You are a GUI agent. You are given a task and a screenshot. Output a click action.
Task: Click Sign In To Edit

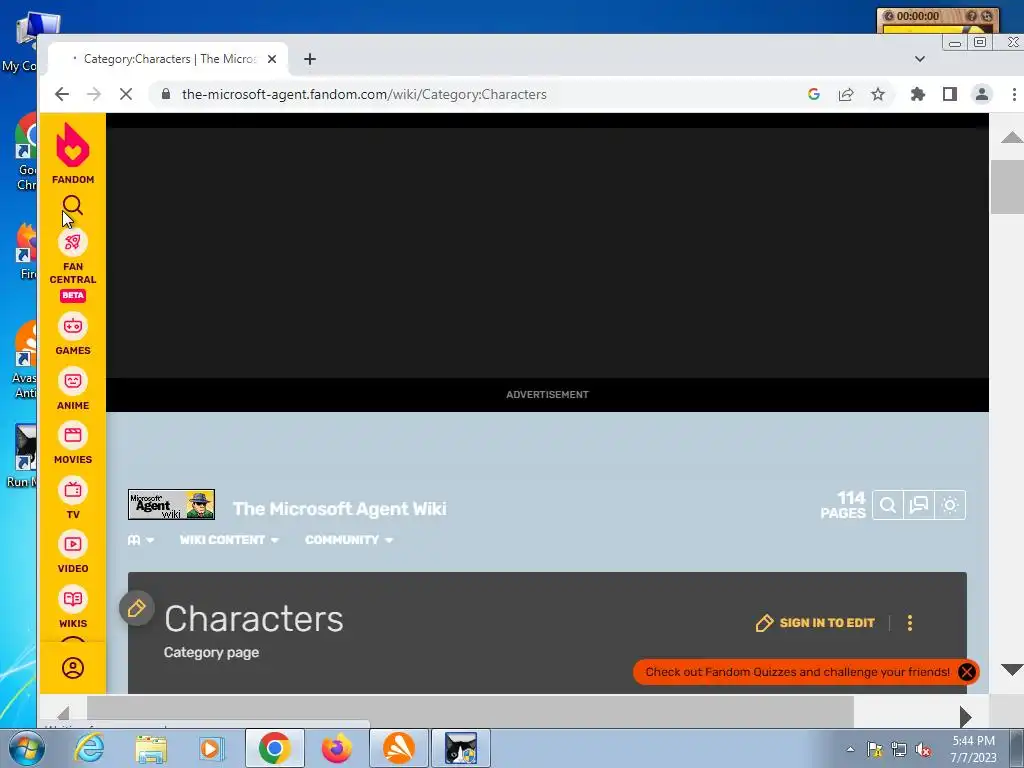click(x=815, y=623)
